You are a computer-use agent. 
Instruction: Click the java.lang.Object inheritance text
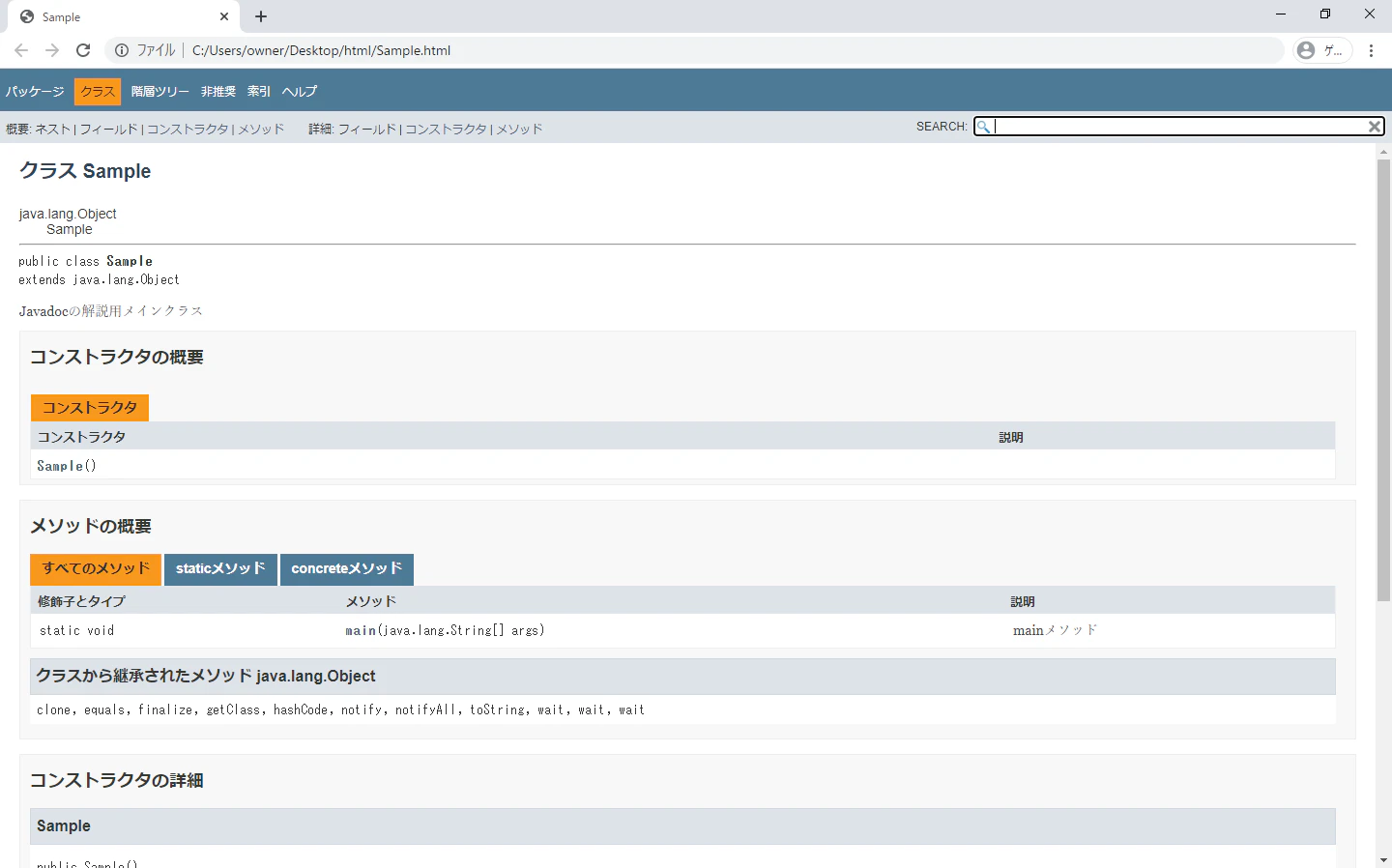pos(68,214)
